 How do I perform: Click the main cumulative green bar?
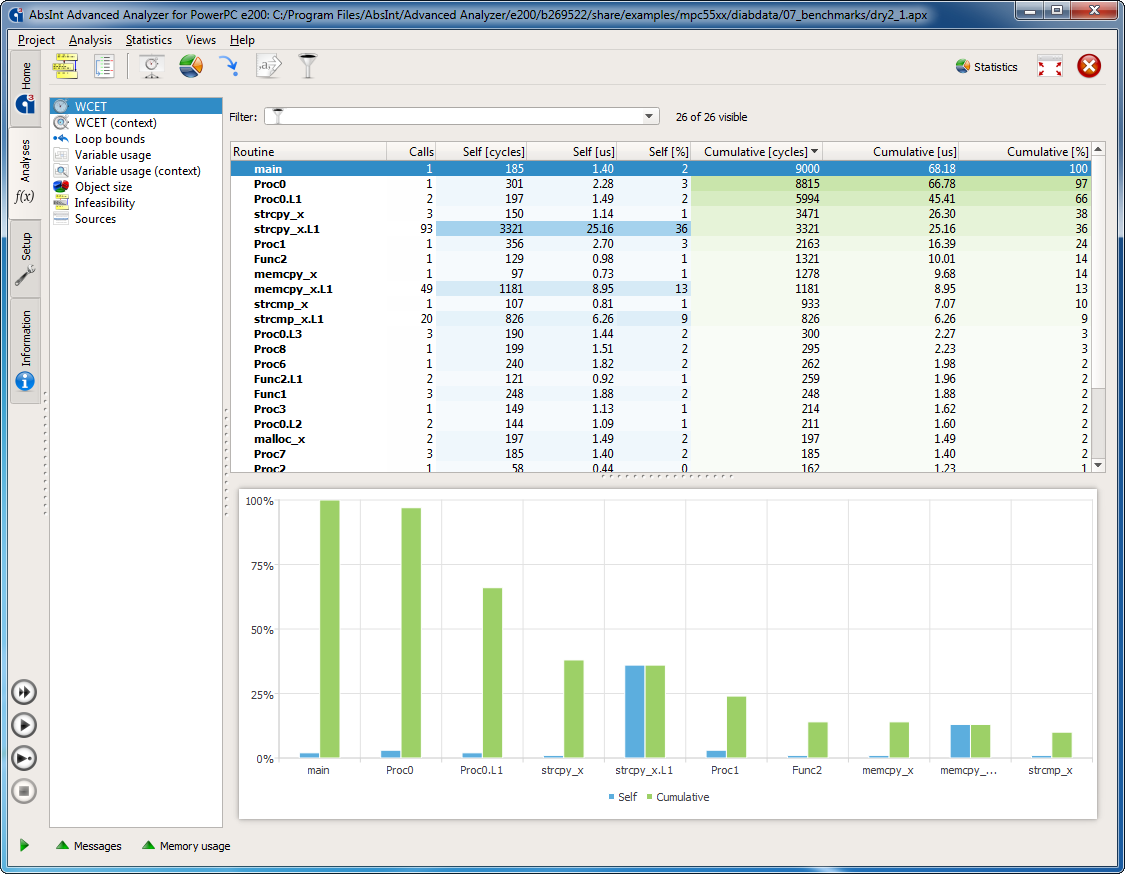pos(329,629)
